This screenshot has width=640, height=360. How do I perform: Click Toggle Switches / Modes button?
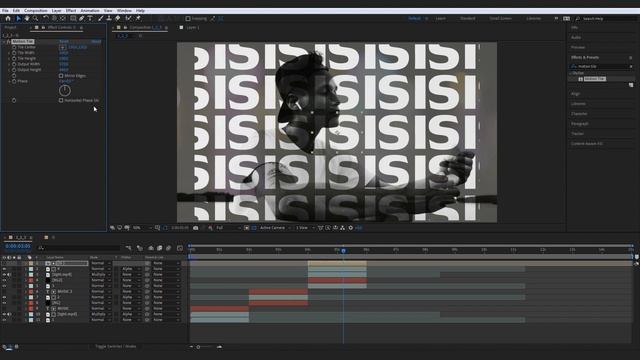(x=116, y=346)
